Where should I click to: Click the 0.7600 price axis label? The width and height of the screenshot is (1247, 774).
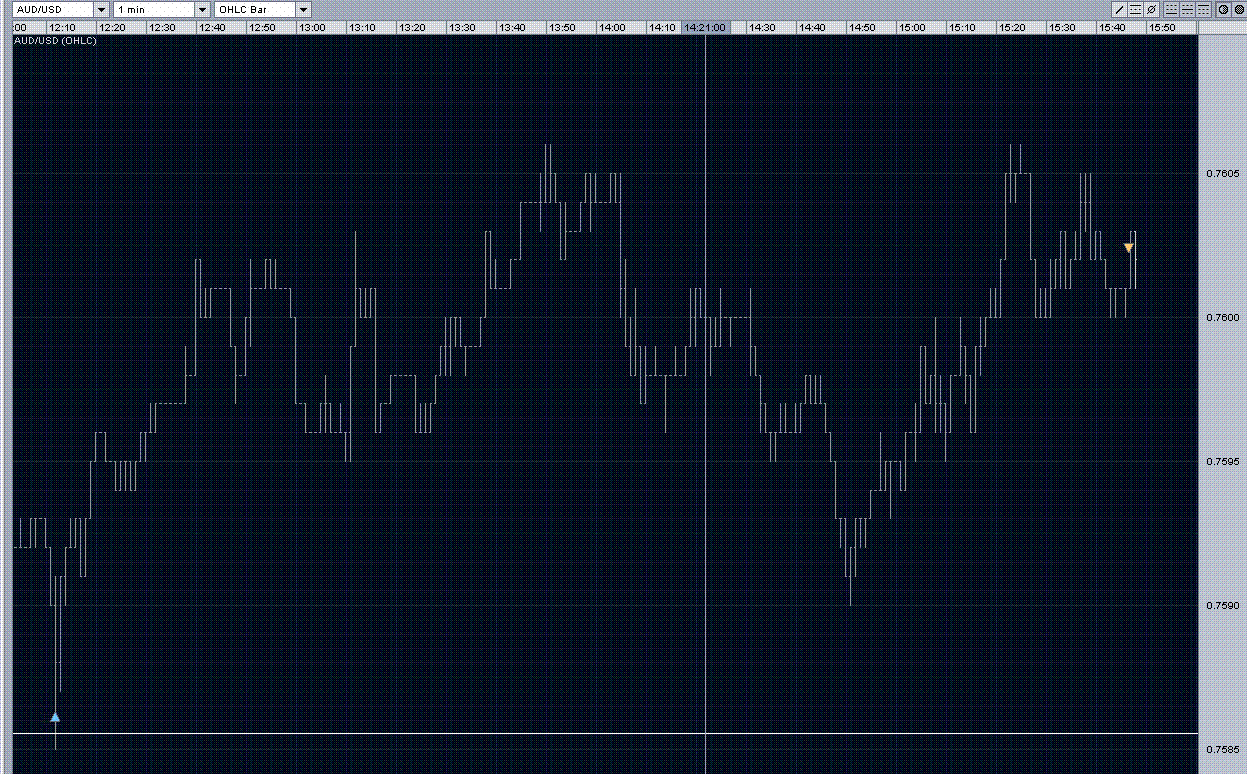(x=1224, y=318)
